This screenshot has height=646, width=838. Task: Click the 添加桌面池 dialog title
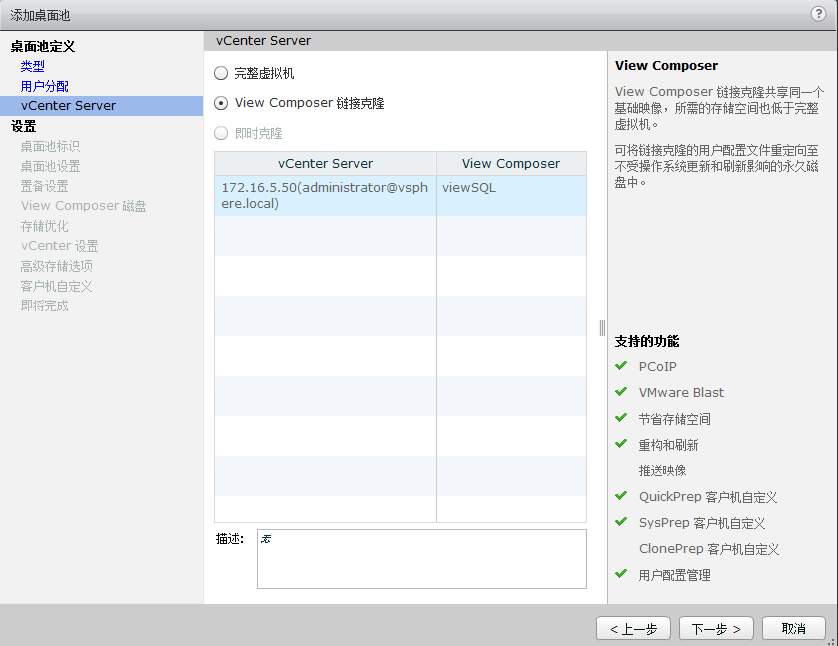tap(40, 15)
